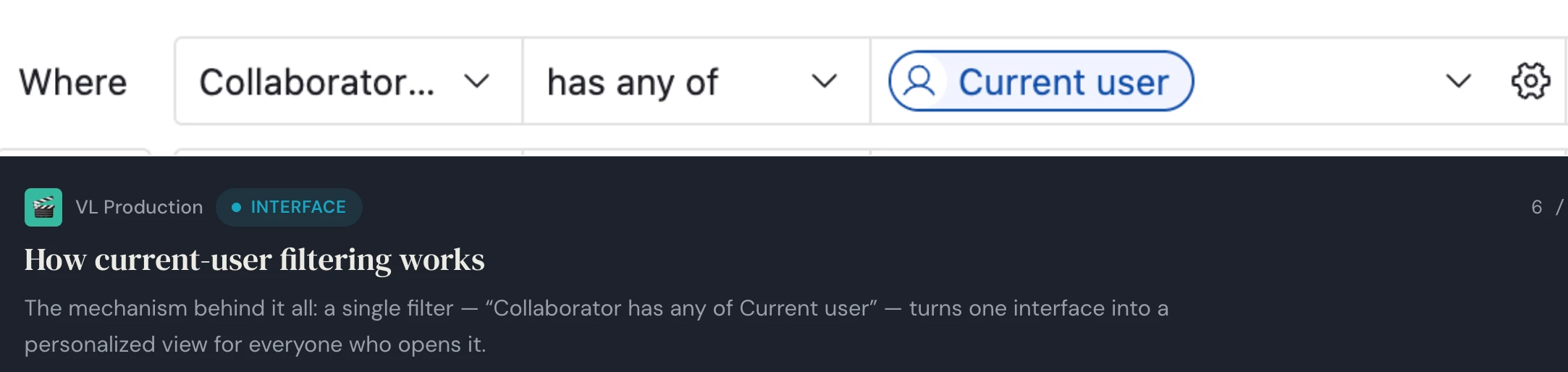Click the quoted "Collaborator has any of Current user" phrase
Viewport: 1568px width, 372px height.
680,308
